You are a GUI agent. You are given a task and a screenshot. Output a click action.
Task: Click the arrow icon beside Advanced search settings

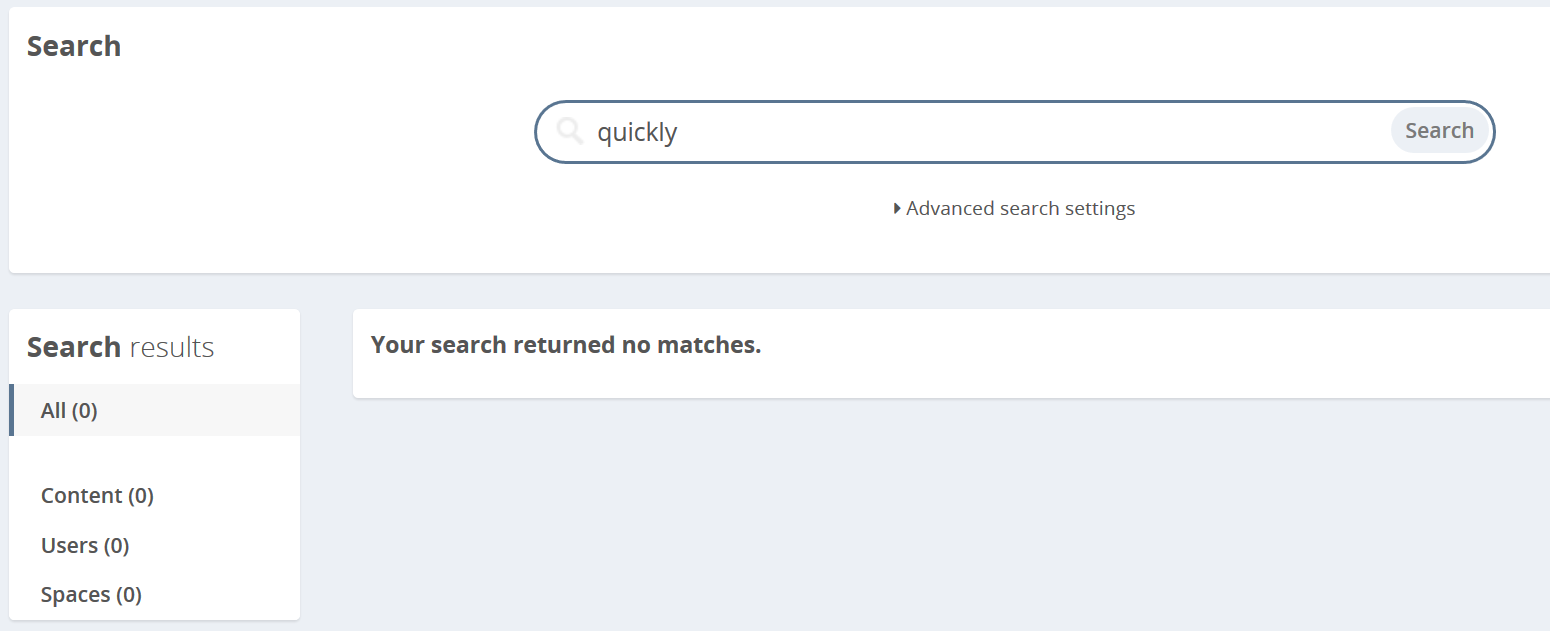pos(897,208)
